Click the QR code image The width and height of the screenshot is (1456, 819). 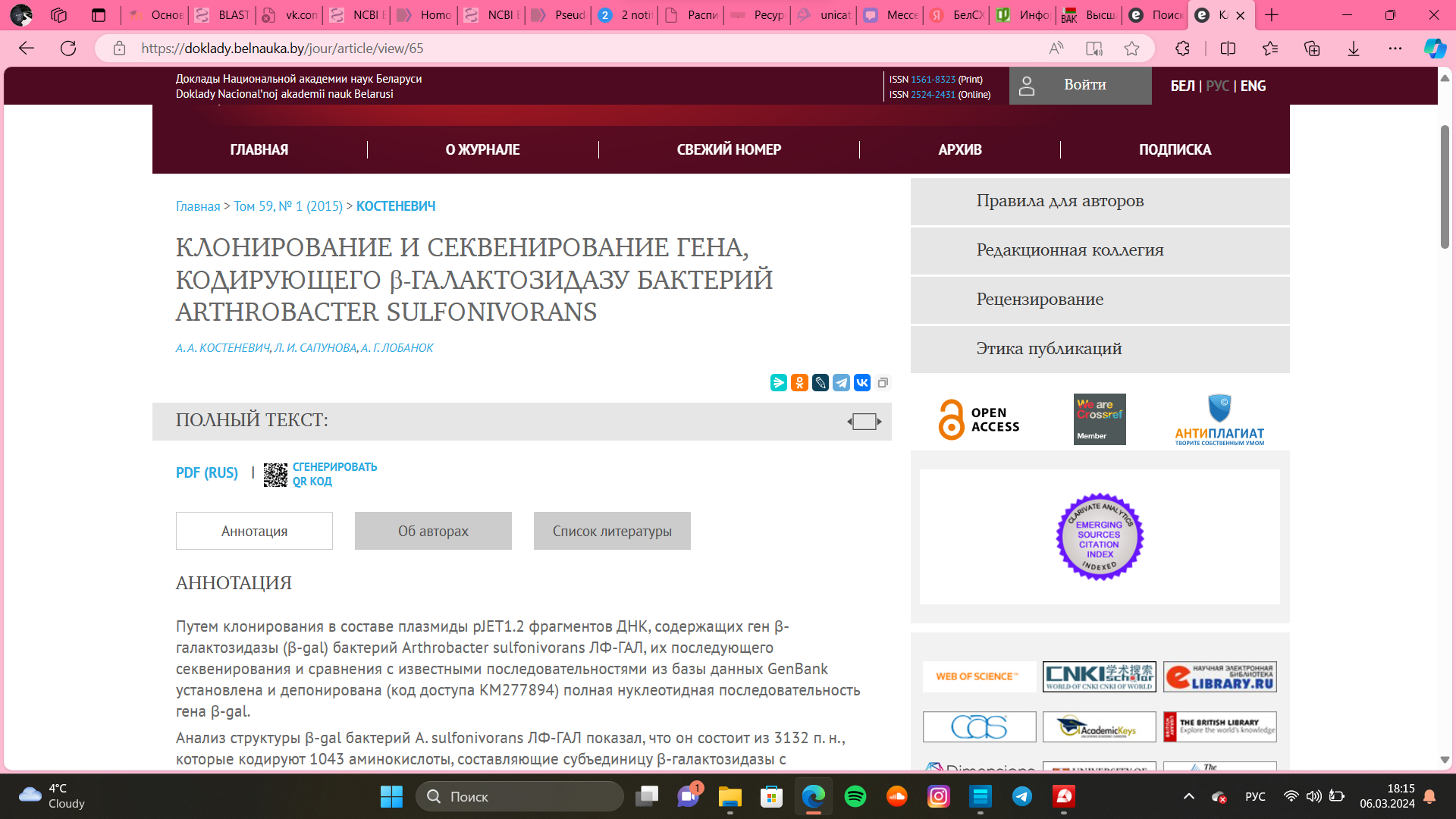pyautogui.click(x=275, y=475)
